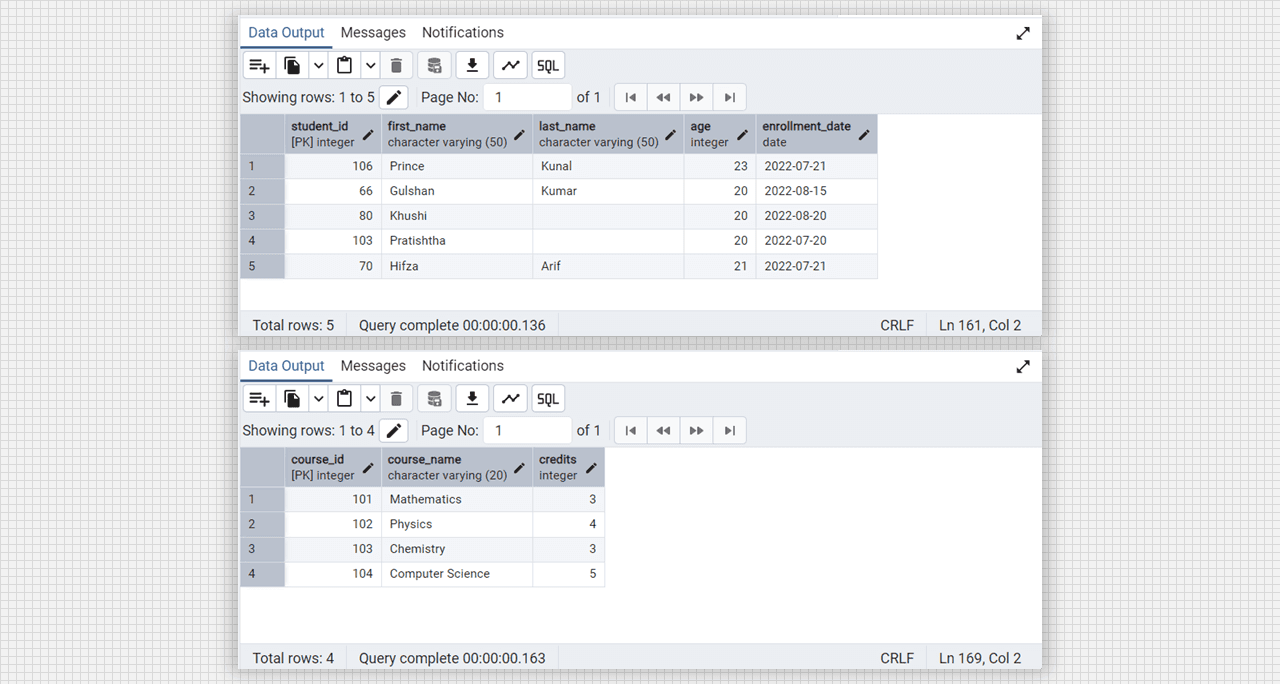
Task: Select row 1 header for Prince
Action: [x=263, y=166]
